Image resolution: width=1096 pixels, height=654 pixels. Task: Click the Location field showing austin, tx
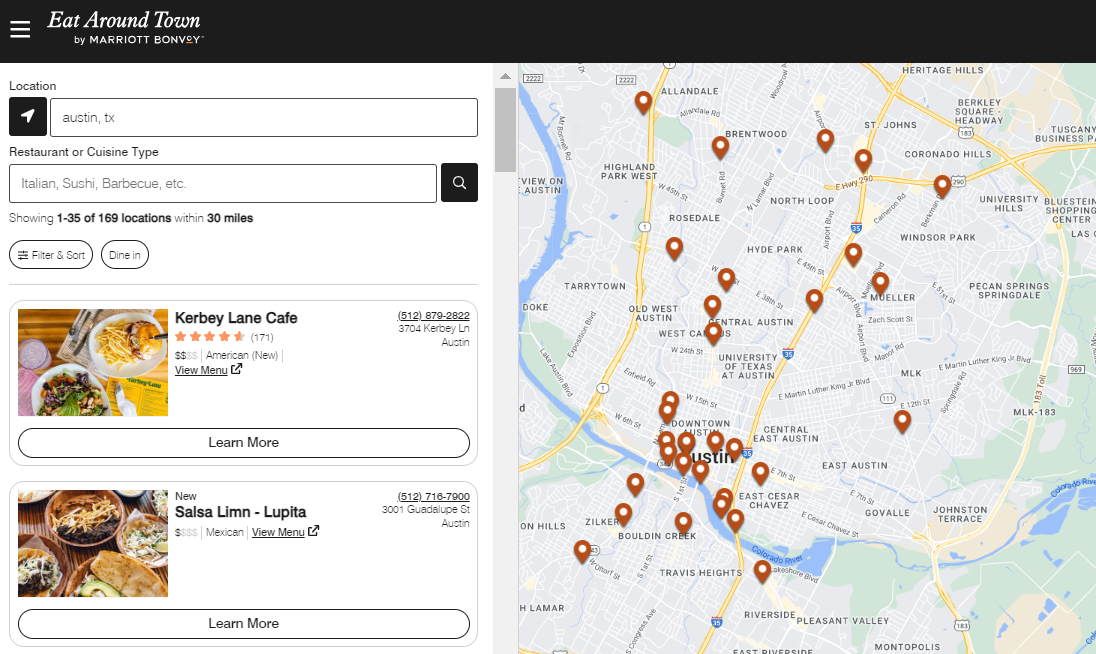click(263, 117)
